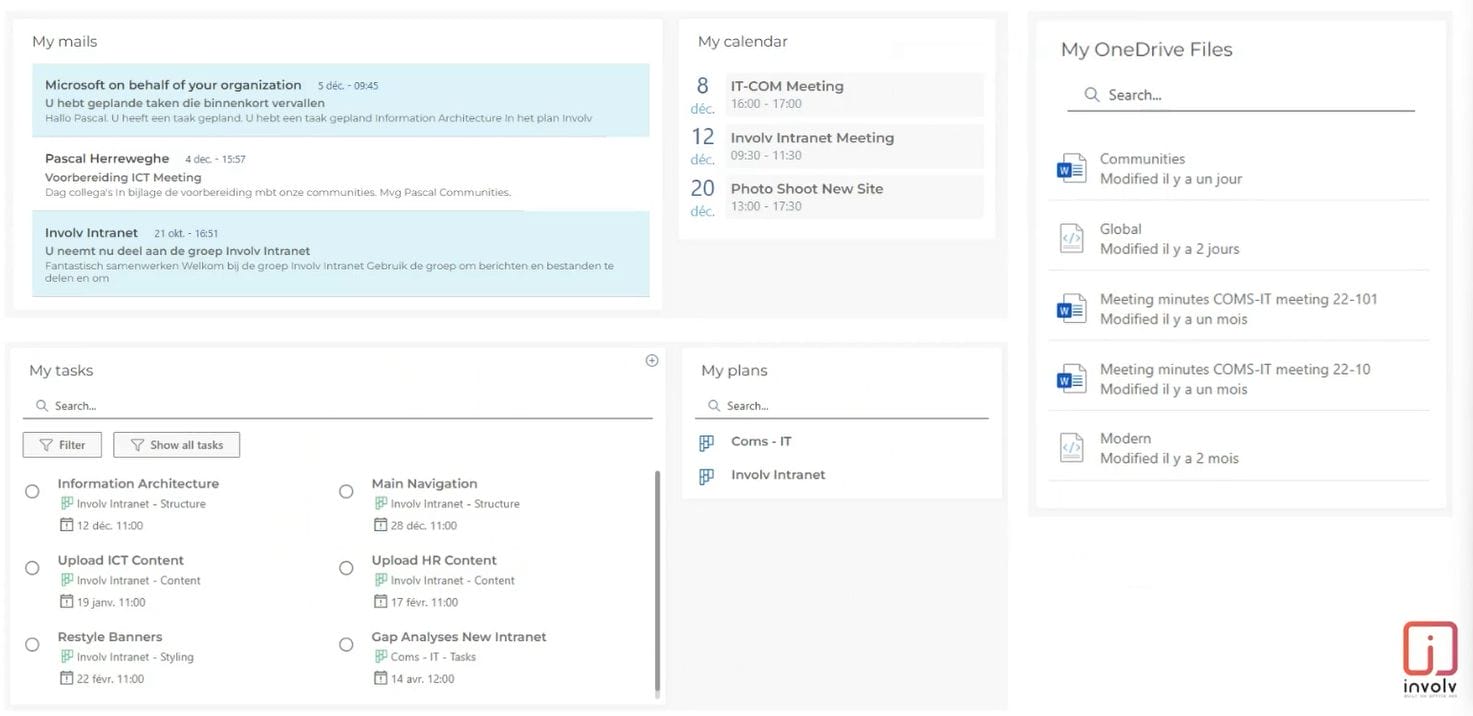
Task: Open the Gap Analyses New Intranet task
Action: click(x=459, y=637)
